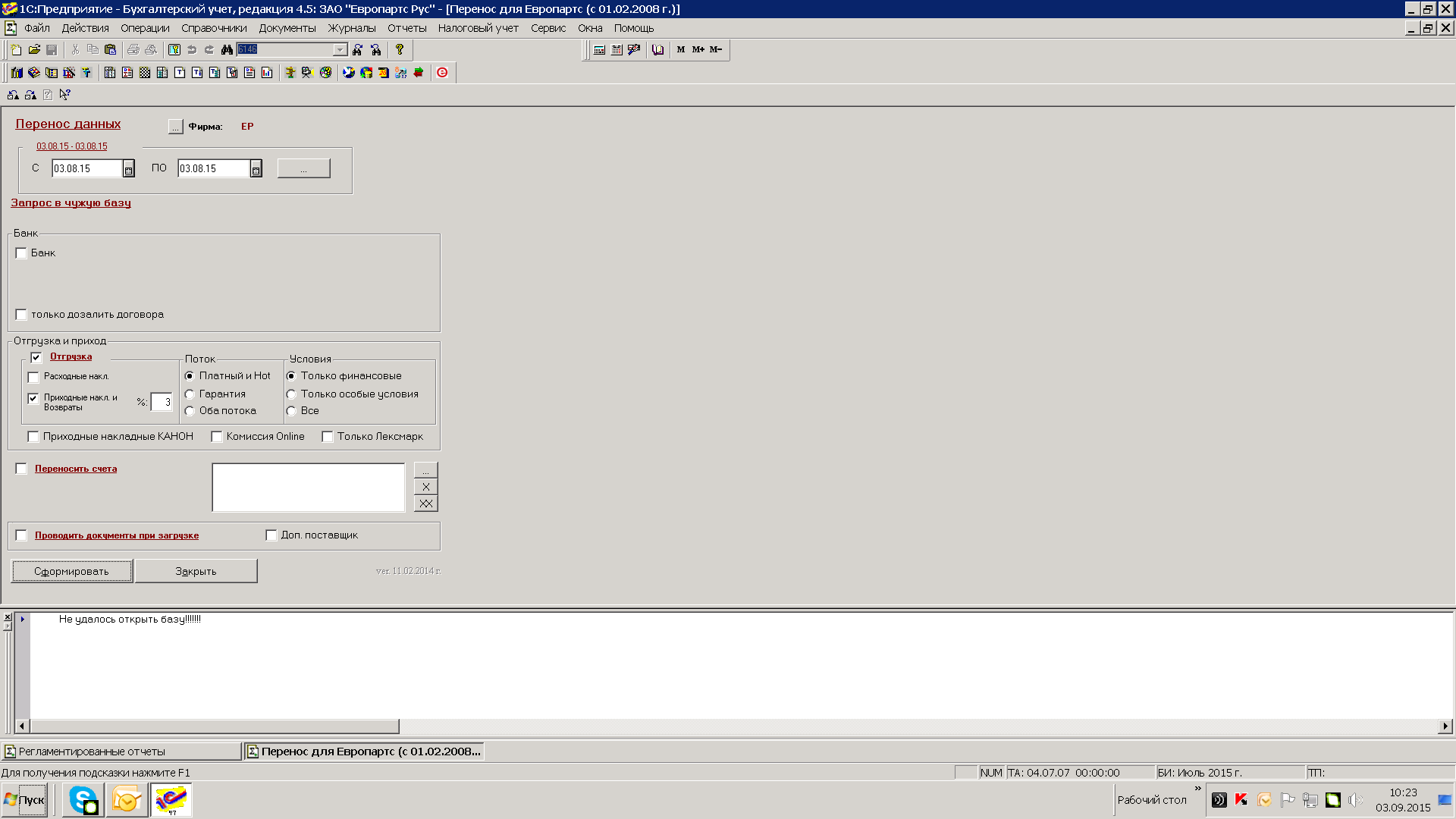Click the new document toolbar icon
The height and width of the screenshot is (819, 1456).
[16, 50]
